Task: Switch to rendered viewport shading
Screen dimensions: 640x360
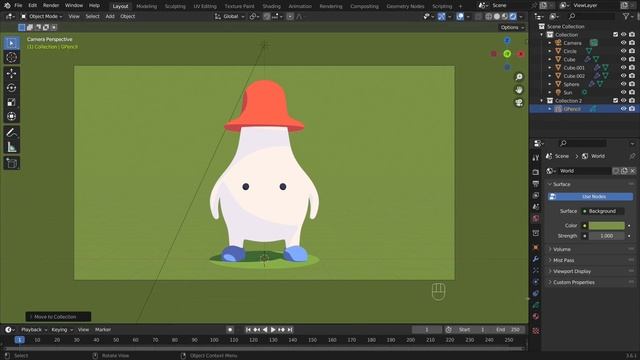Action: tap(513, 16)
